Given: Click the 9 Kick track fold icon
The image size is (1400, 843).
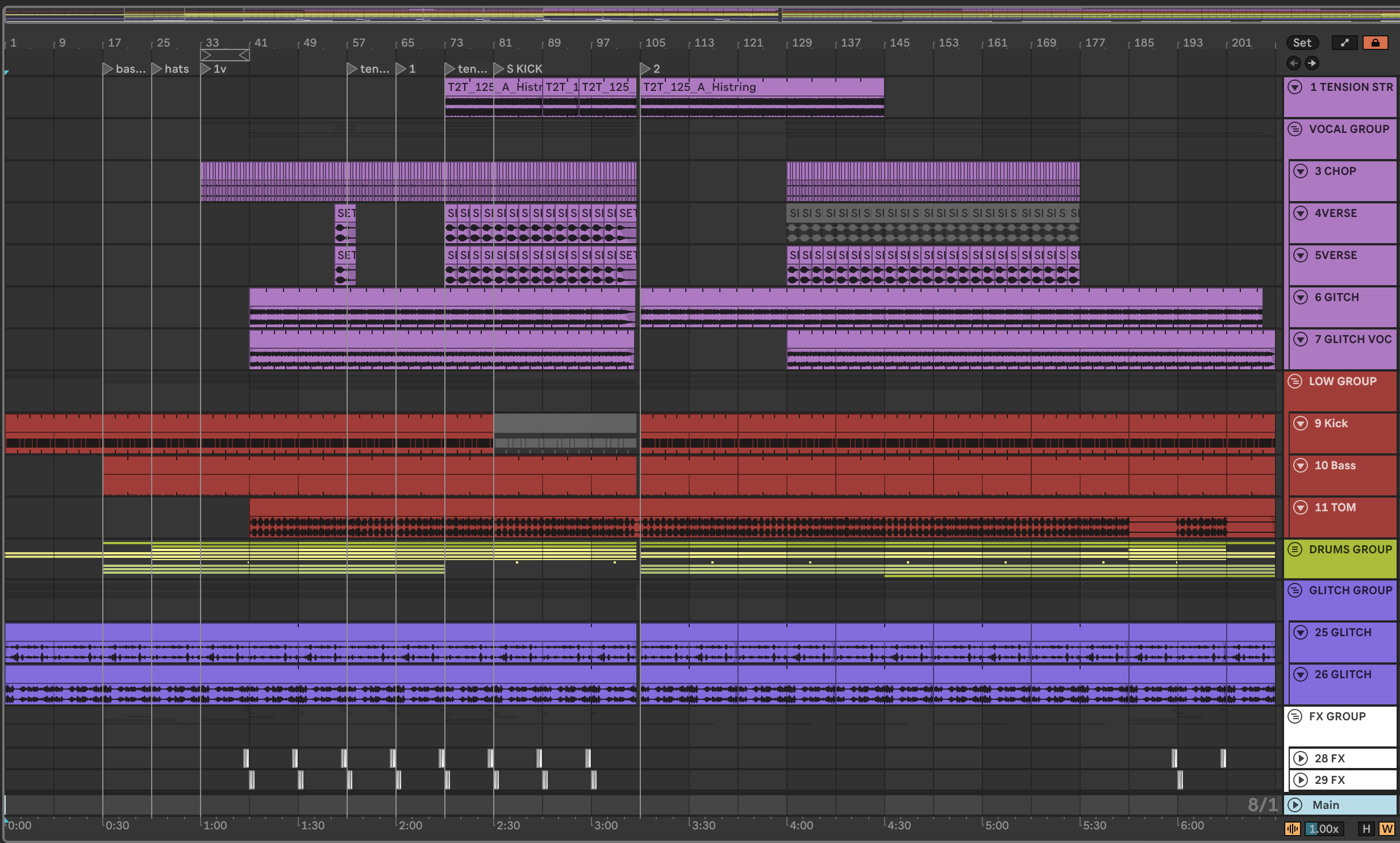Looking at the screenshot, I should (1301, 423).
